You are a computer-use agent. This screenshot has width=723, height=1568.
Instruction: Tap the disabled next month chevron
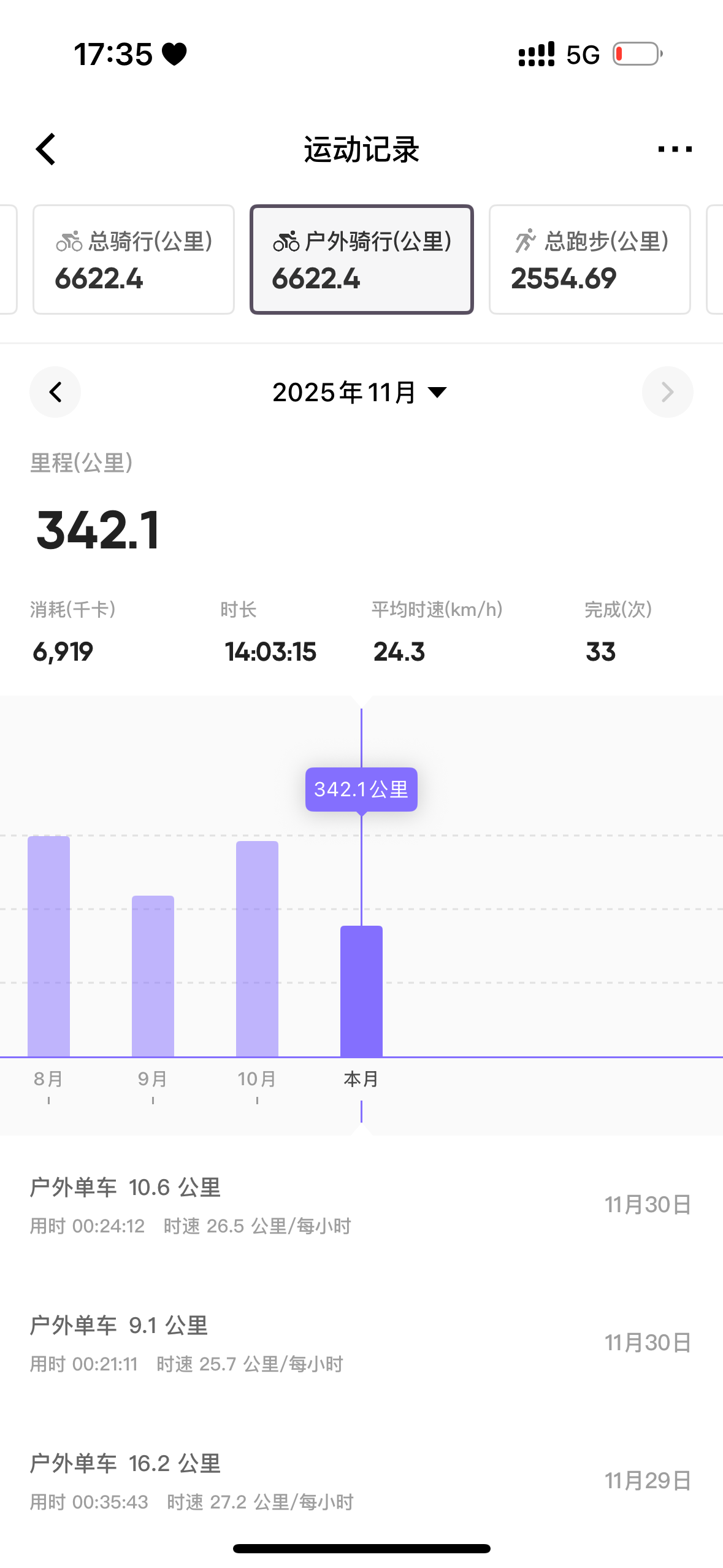tap(668, 392)
